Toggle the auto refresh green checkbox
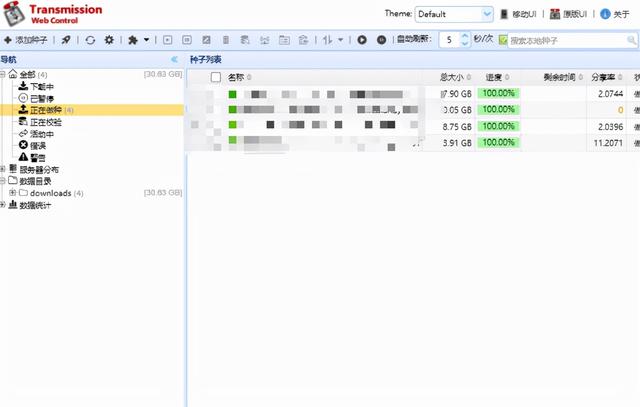This screenshot has height=407, width=640. (x=503, y=40)
